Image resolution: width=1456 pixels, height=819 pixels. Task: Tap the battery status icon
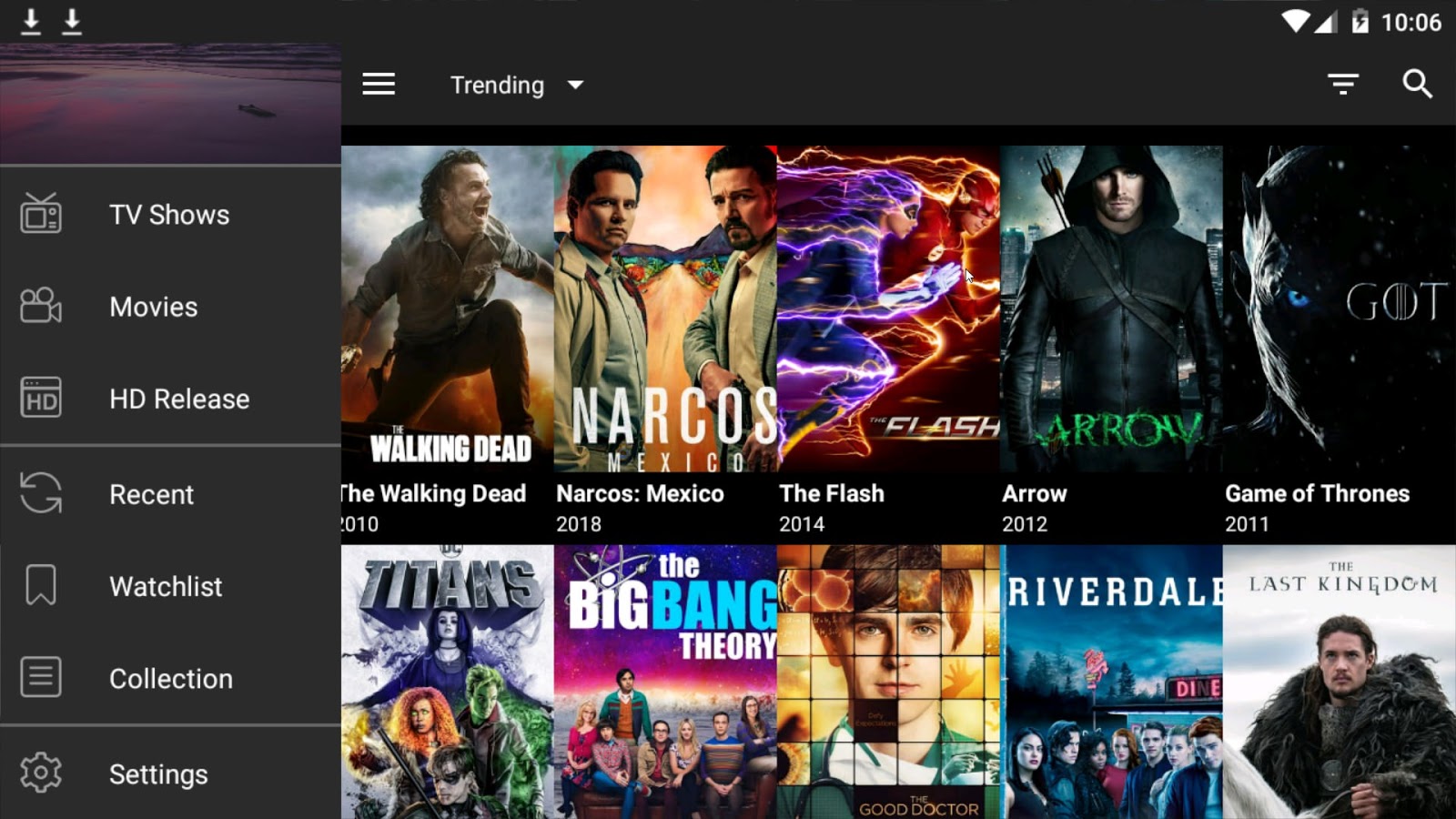click(1360, 22)
